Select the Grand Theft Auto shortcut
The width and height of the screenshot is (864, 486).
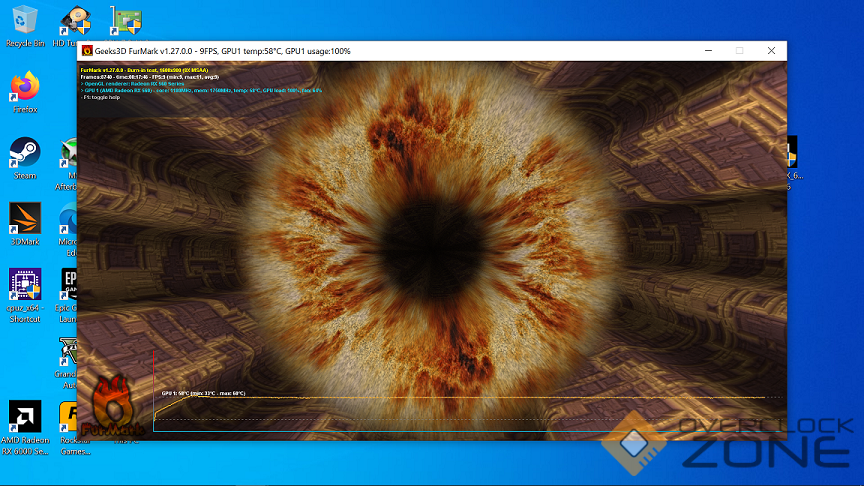click(x=66, y=362)
